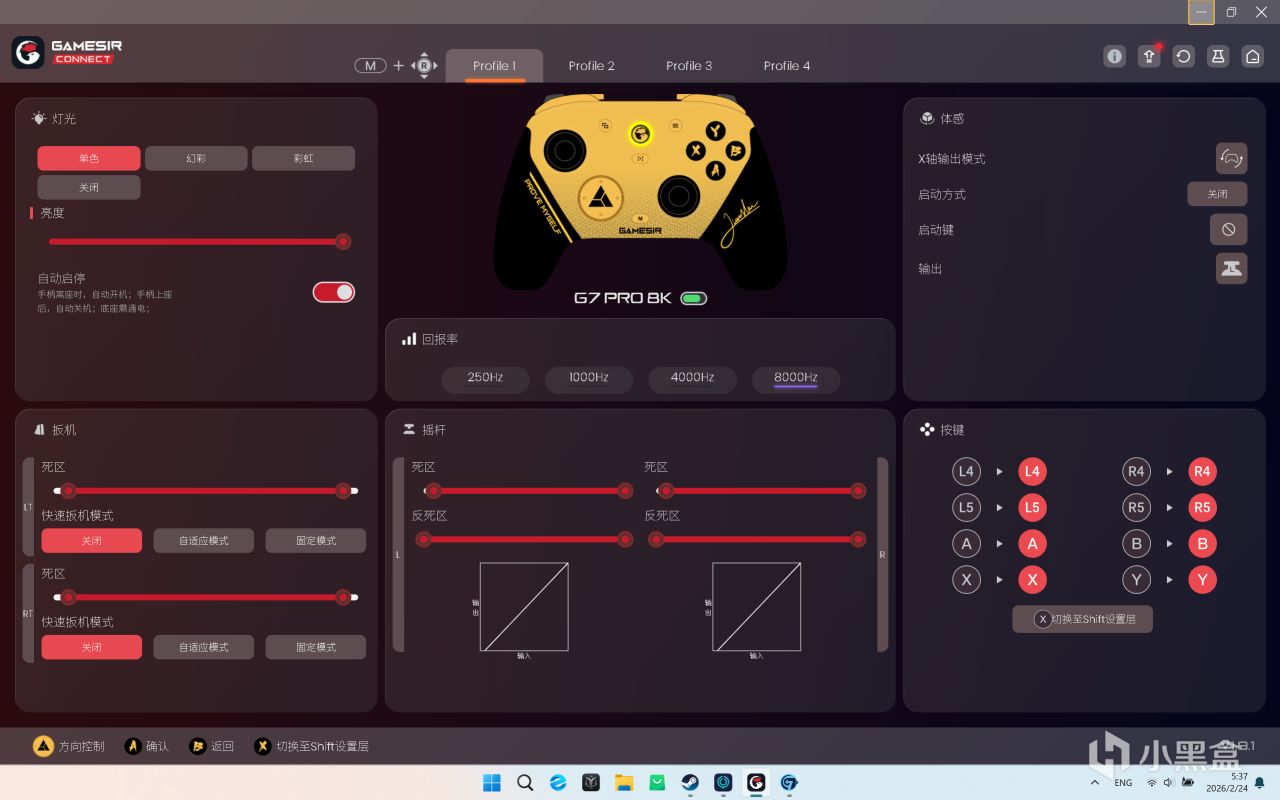The height and width of the screenshot is (800, 1280).
Task: Click the glowing home button on the controller image
Action: pyautogui.click(x=640, y=133)
